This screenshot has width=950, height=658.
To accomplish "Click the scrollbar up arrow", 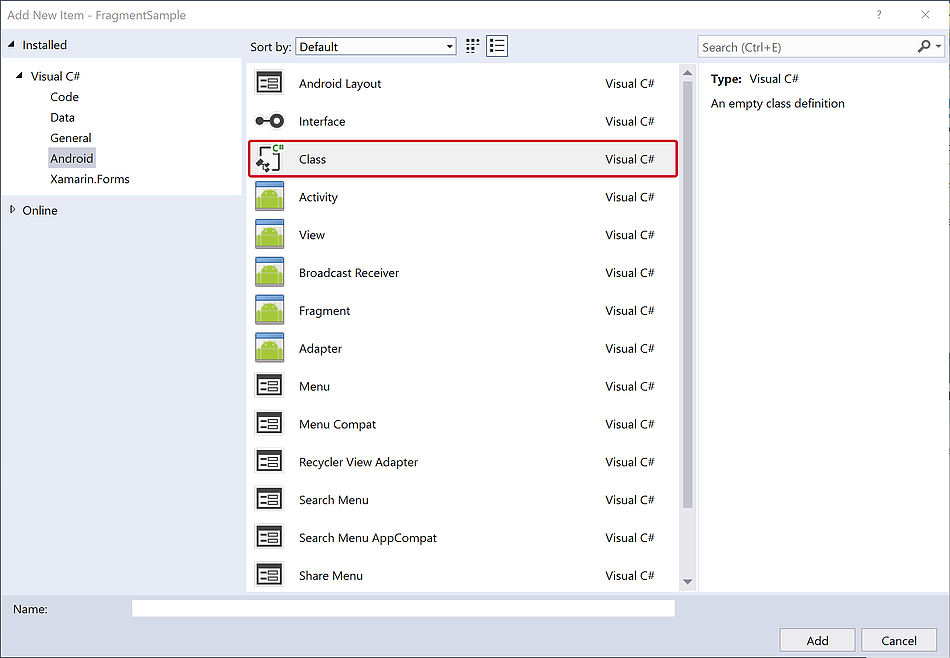I will click(x=687, y=73).
